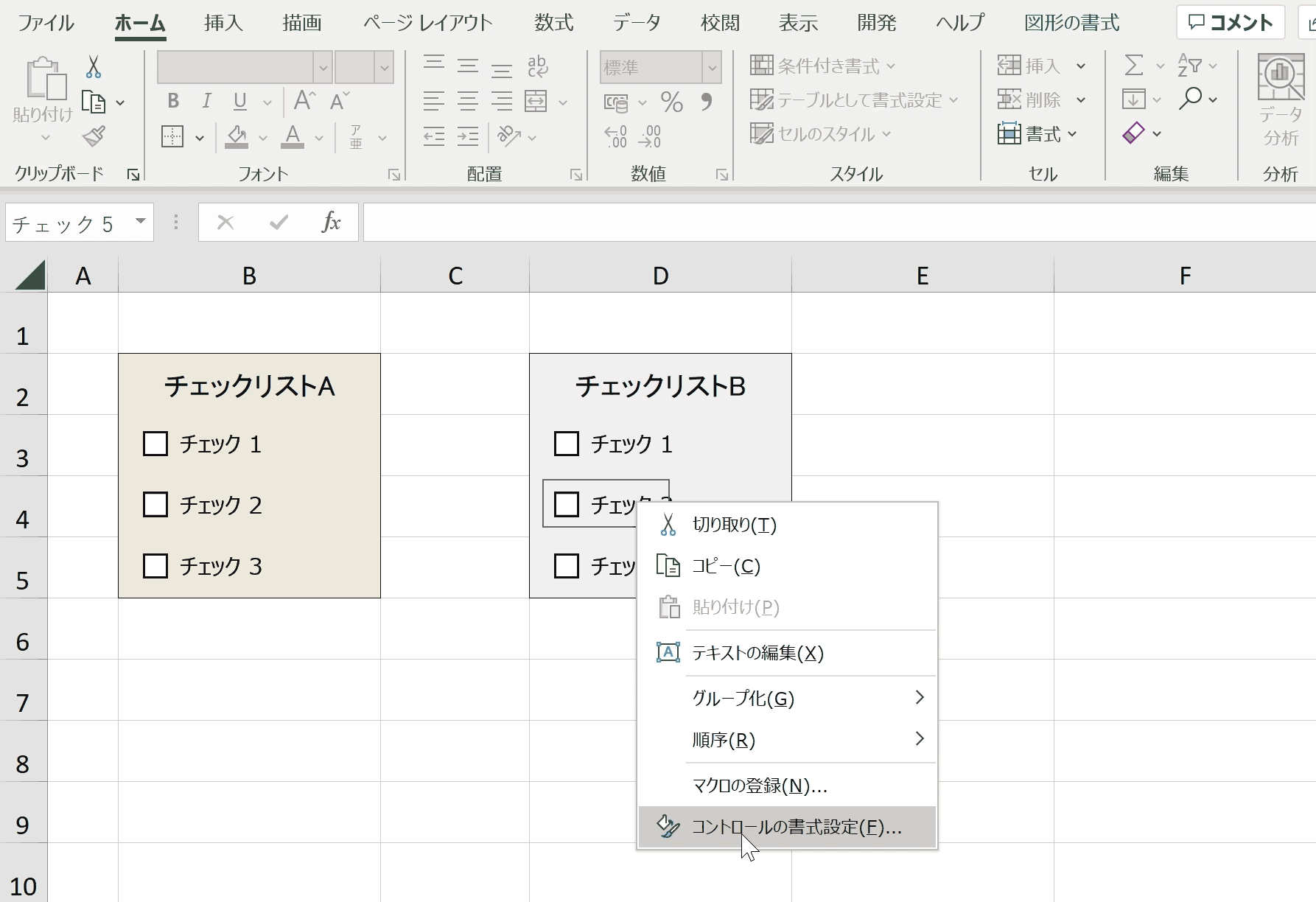
Task: Increase font size with larger A icon
Action: (304, 100)
